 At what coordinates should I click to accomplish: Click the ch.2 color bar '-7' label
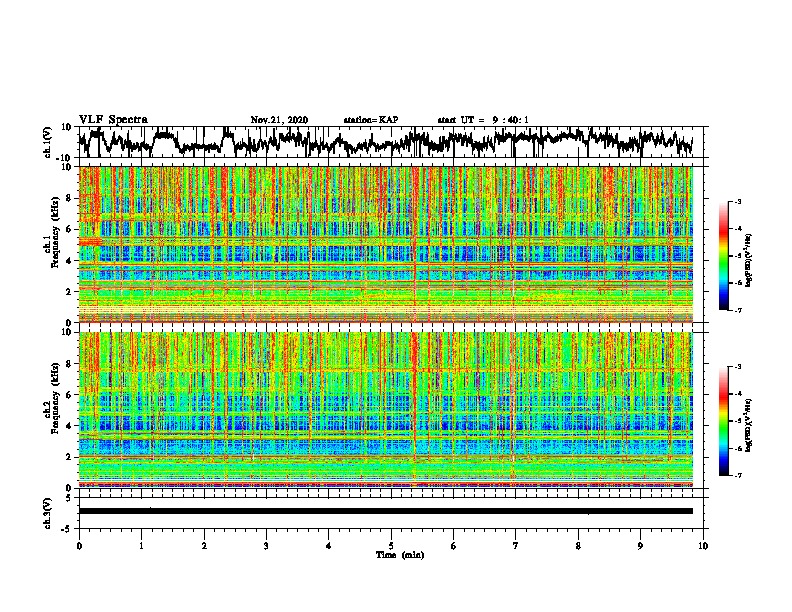737,475
